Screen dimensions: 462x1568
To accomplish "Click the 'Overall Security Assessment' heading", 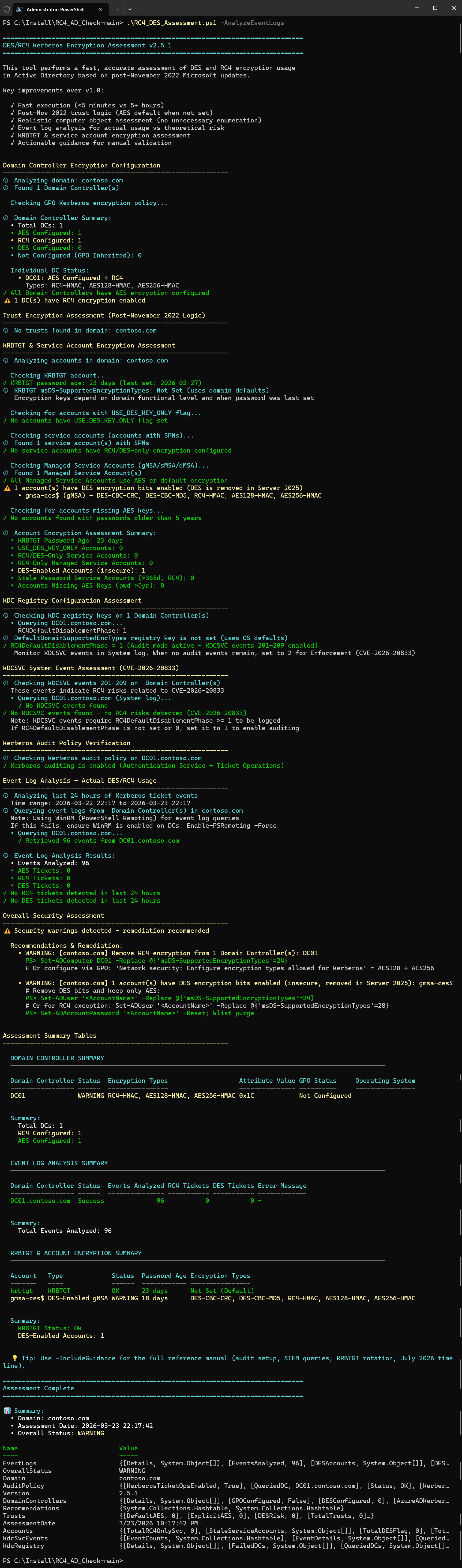I will pos(53,916).
